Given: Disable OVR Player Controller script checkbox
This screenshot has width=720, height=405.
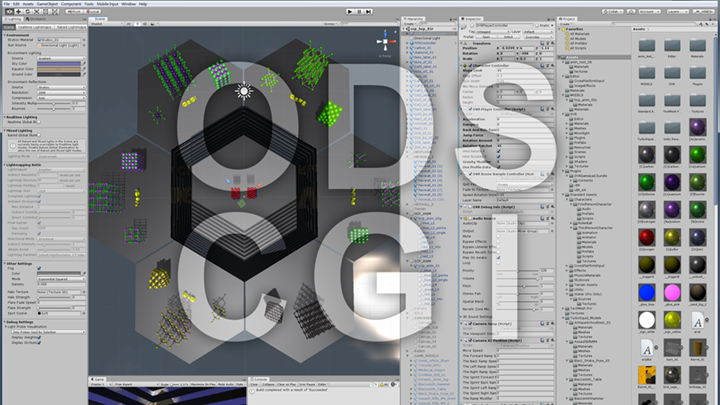Looking at the screenshot, I should click(x=470, y=109).
